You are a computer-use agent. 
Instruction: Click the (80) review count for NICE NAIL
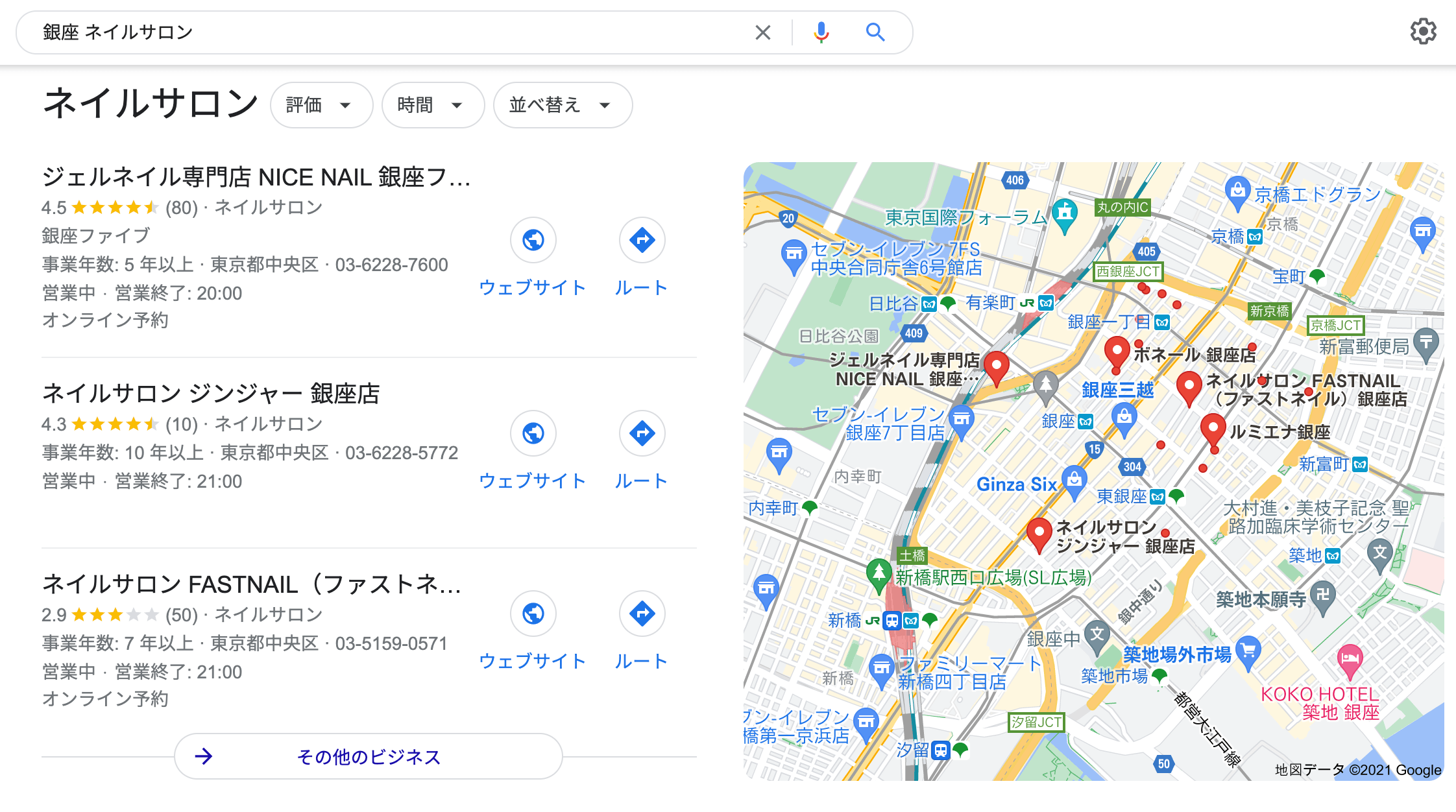coord(182,208)
